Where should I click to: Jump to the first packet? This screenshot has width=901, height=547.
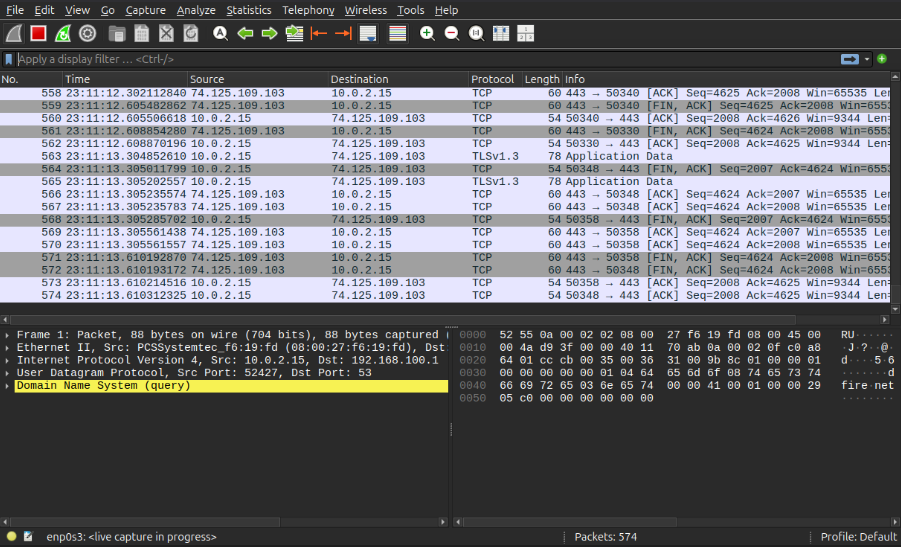pyautogui.click(x=318, y=34)
